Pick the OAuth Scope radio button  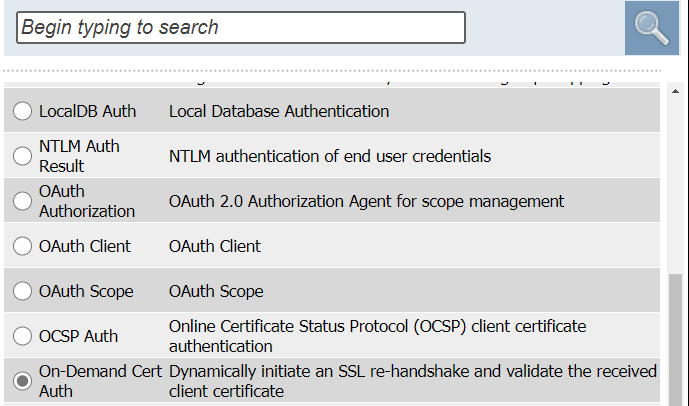[x=22, y=292]
